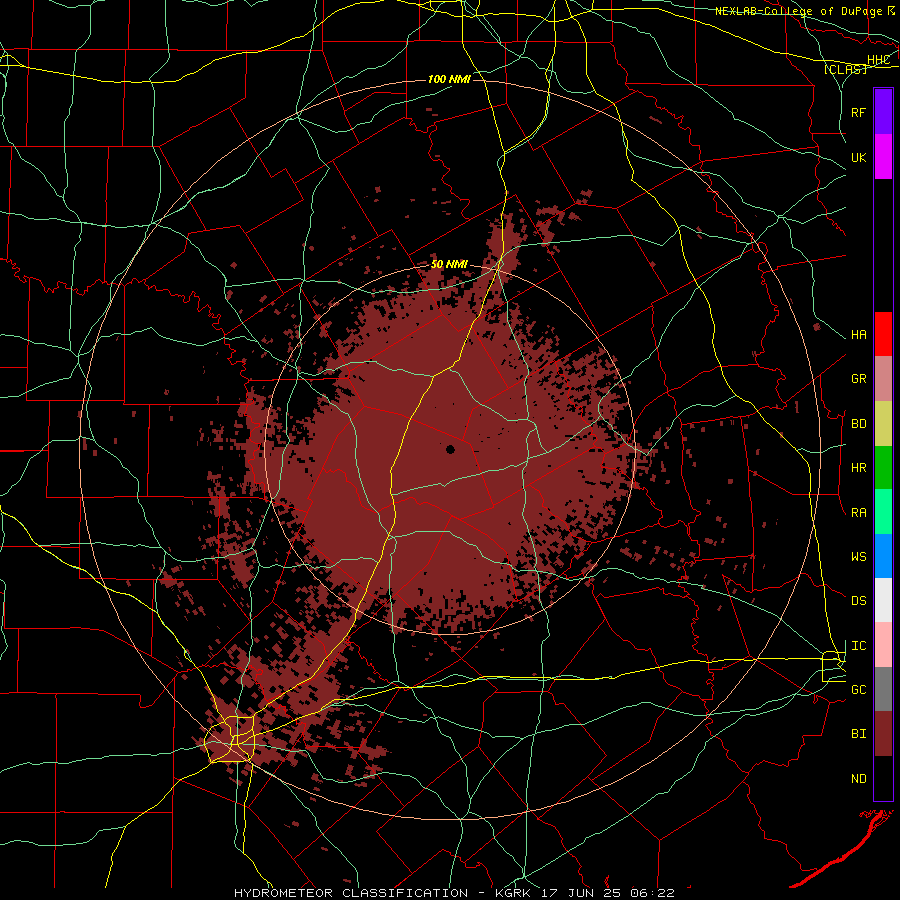Click the 'IC' legend label
This screenshot has width=900, height=900.
tap(858, 646)
